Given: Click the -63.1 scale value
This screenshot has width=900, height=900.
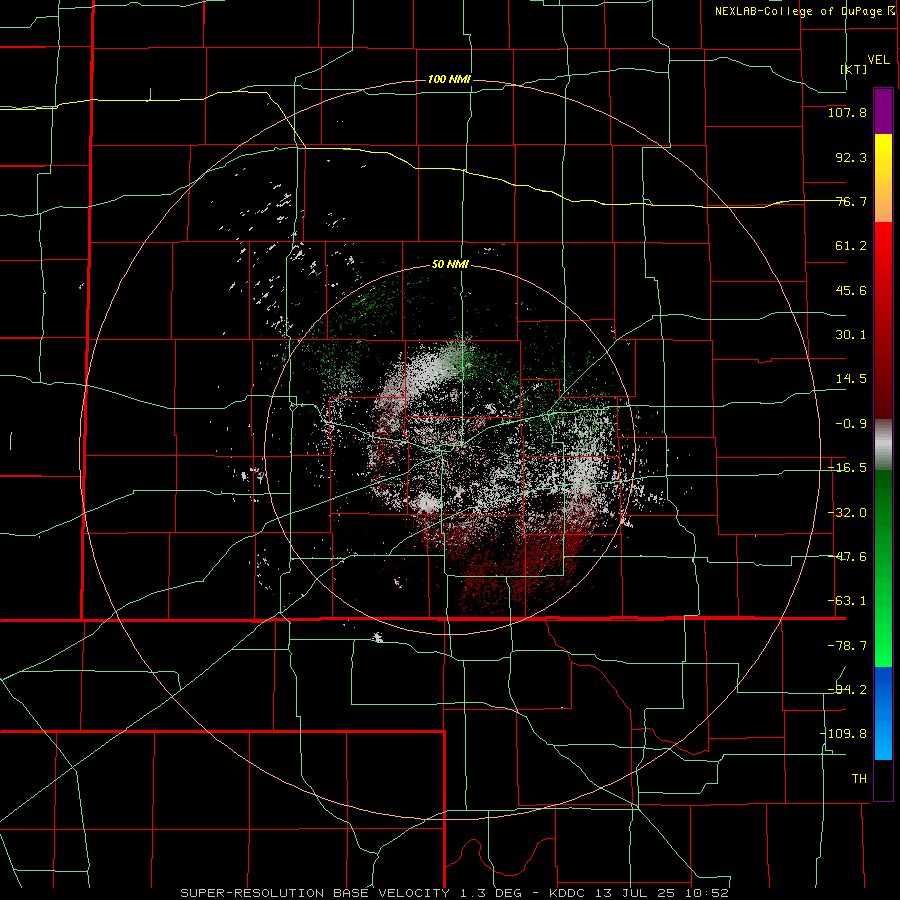Looking at the screenshot, I should click(x=847, y=601).
